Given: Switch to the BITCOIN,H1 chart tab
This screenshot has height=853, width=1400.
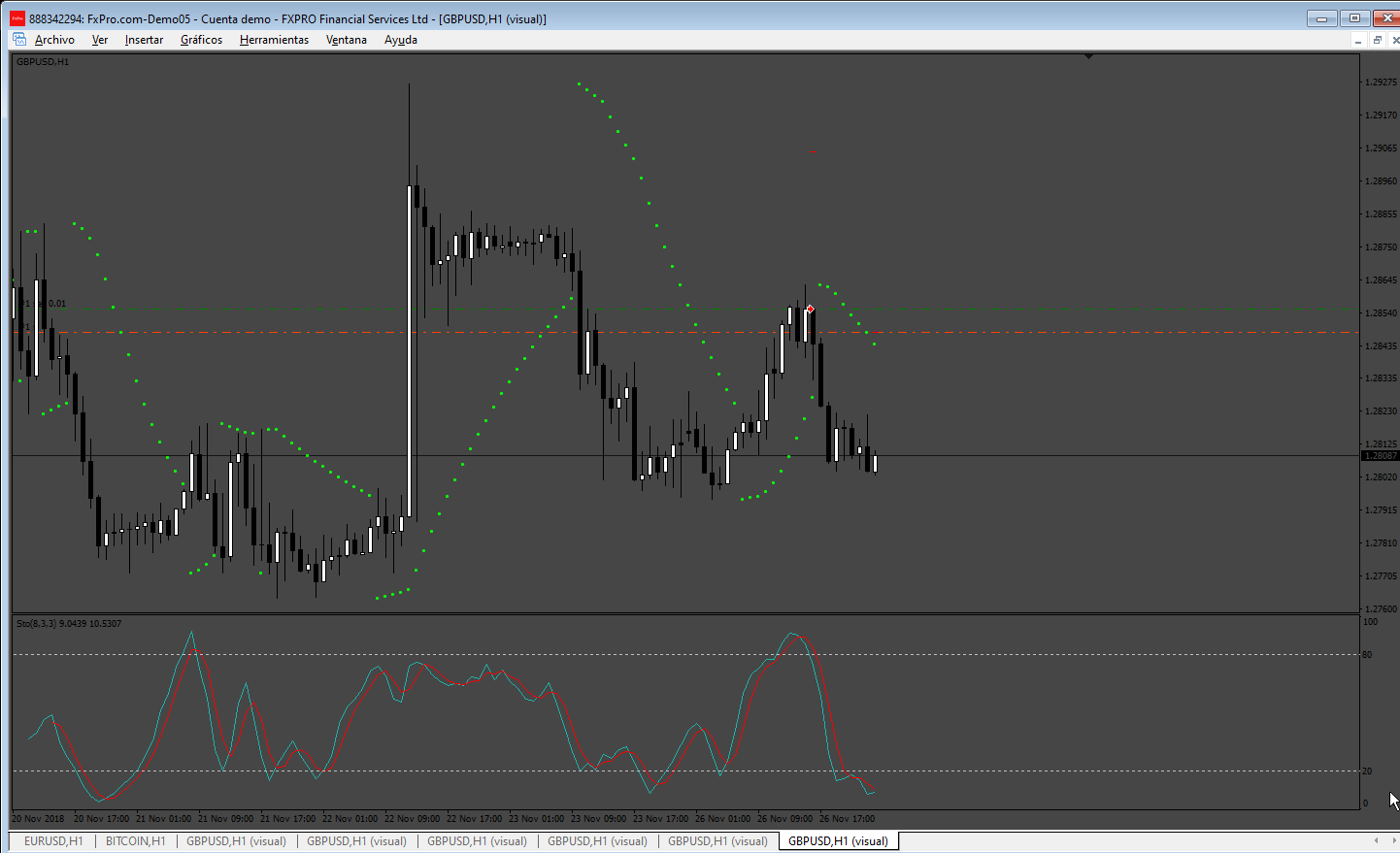Looking at the screenshot, I should point(136,841).
